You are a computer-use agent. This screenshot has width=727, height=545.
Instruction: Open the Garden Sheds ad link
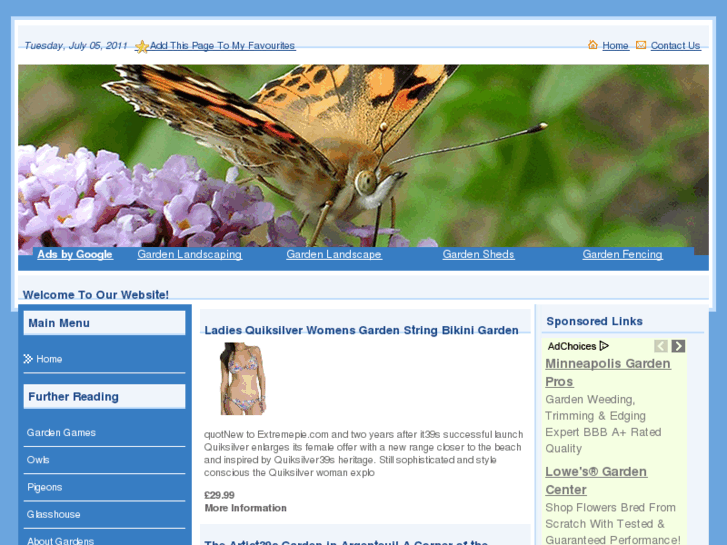point(478,254)
